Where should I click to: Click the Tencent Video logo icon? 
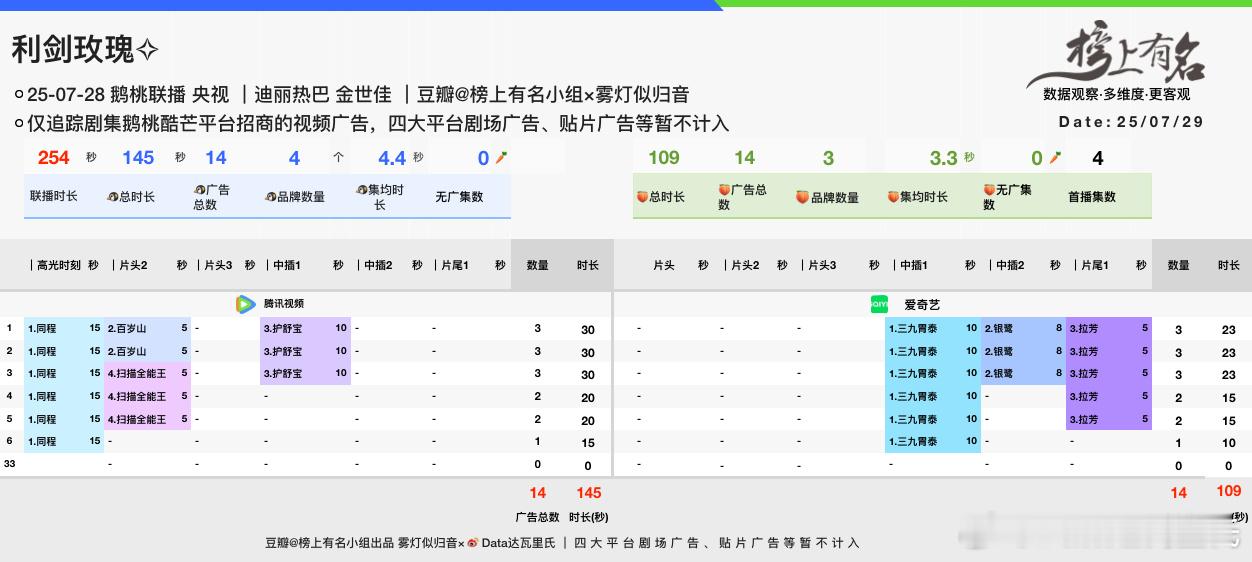point(245,304)
